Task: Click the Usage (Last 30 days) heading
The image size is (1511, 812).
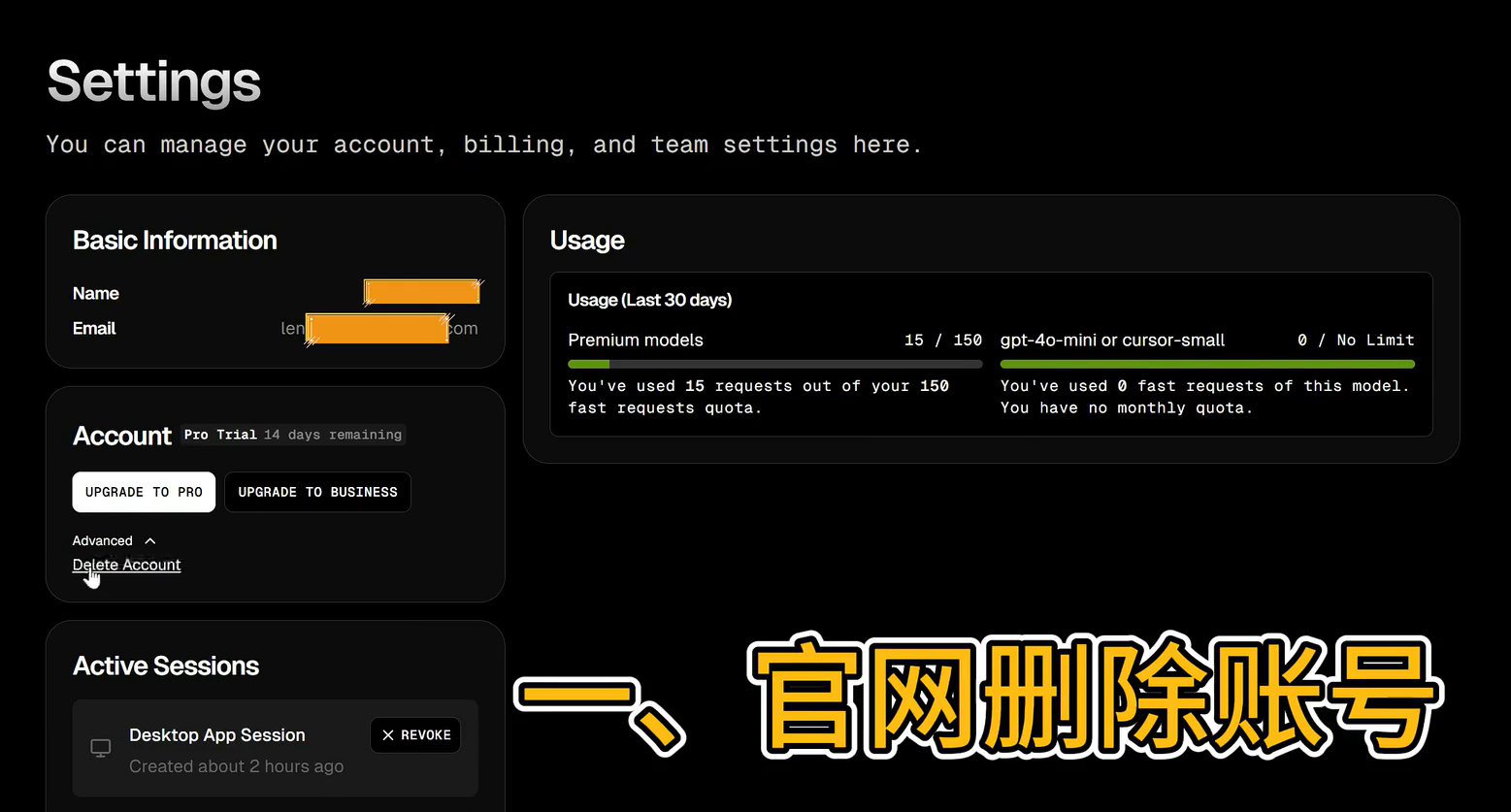Action: point(649,300)
